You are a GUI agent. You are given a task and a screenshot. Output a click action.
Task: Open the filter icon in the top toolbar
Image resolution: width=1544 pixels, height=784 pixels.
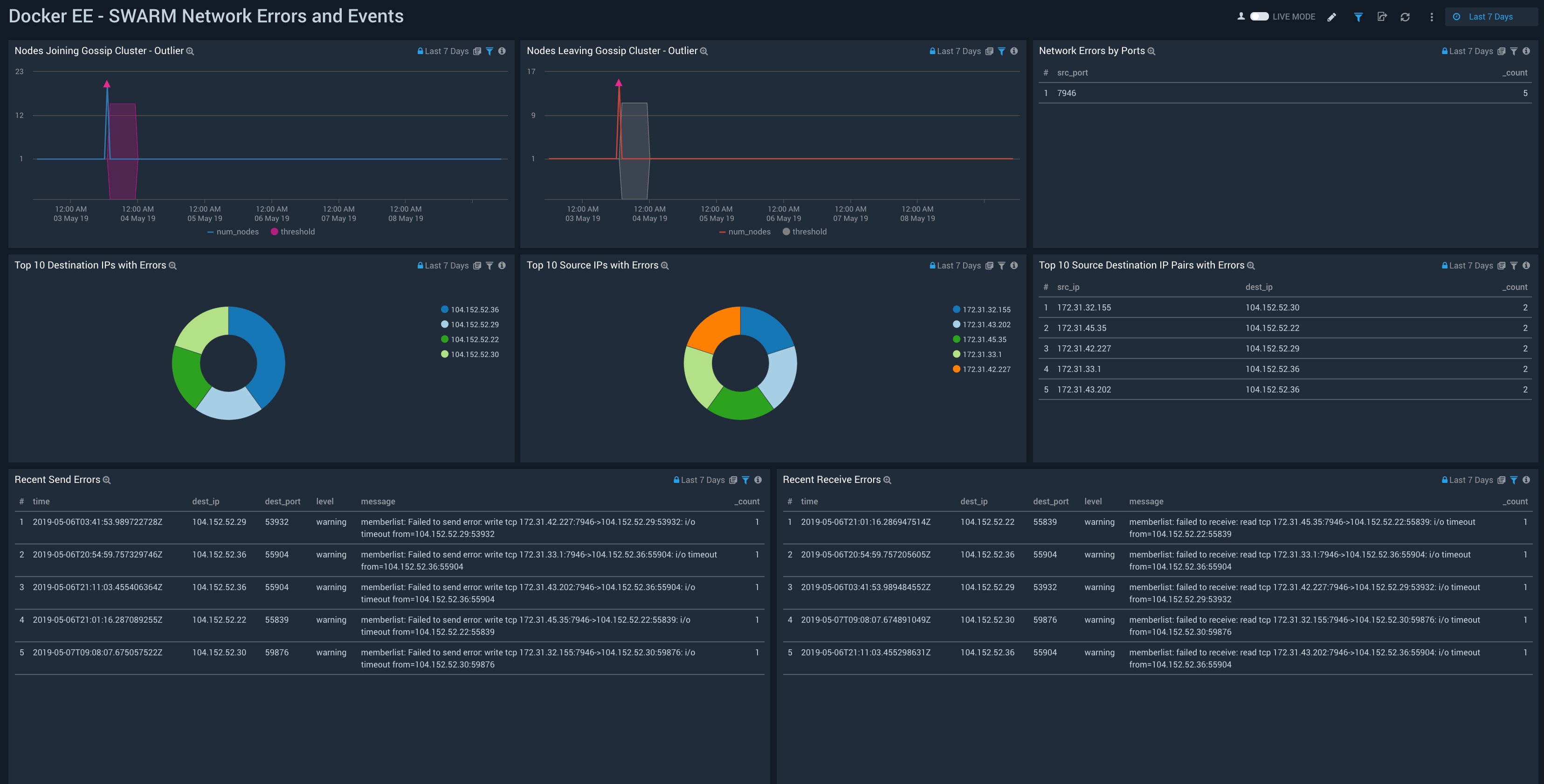click(x=1358, y=16)
